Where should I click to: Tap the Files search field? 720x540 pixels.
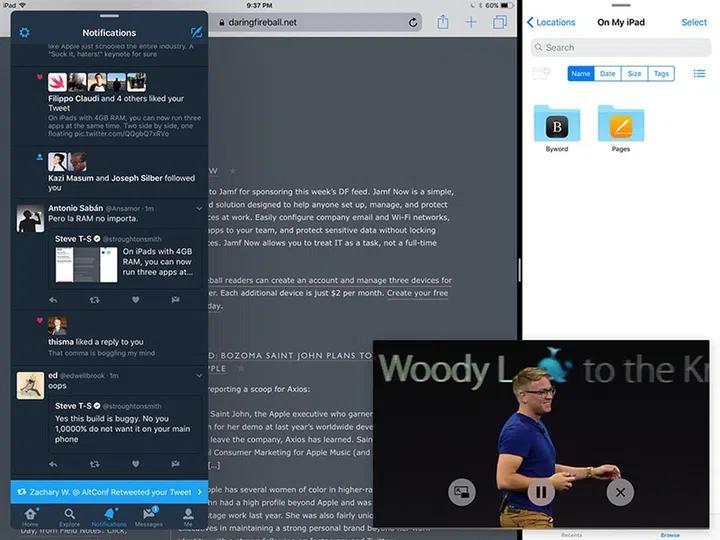618,47
